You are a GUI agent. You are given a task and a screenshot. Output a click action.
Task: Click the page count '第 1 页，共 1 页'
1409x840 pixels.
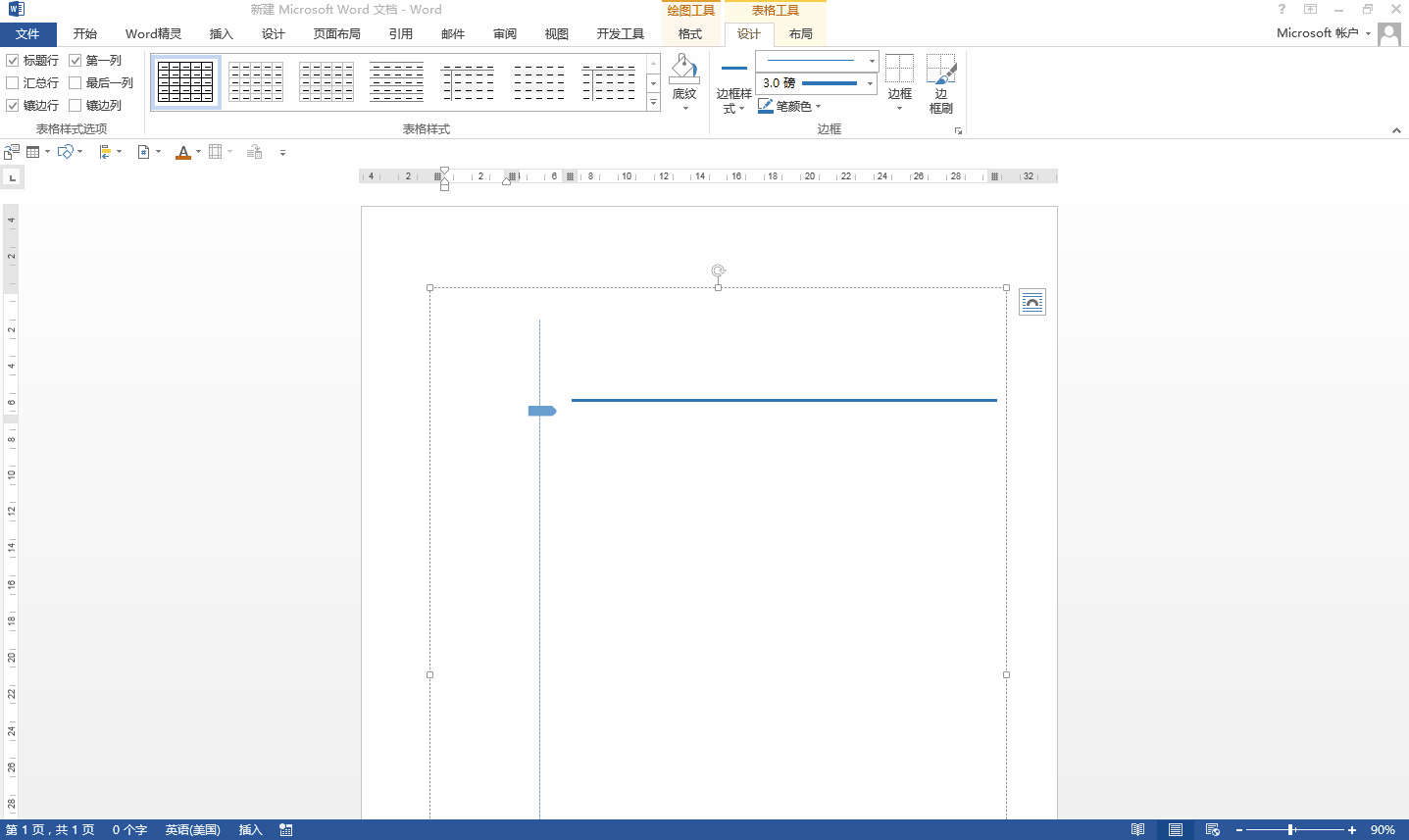click(50, 830)
